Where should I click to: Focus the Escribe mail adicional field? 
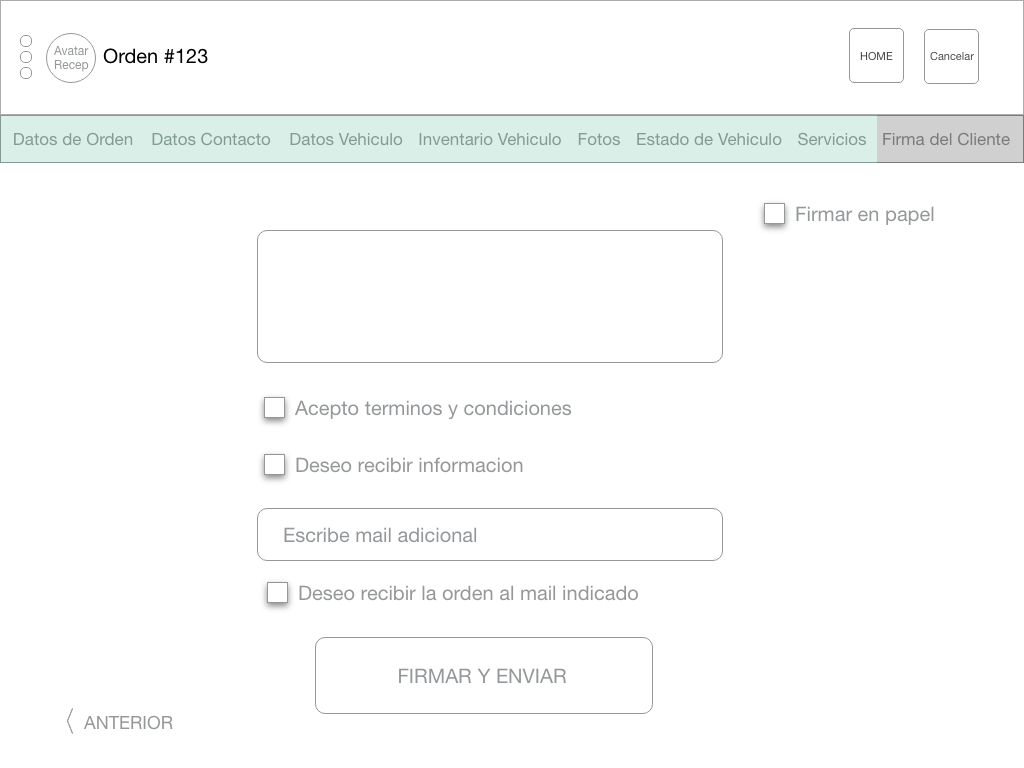tap(490, 535)
